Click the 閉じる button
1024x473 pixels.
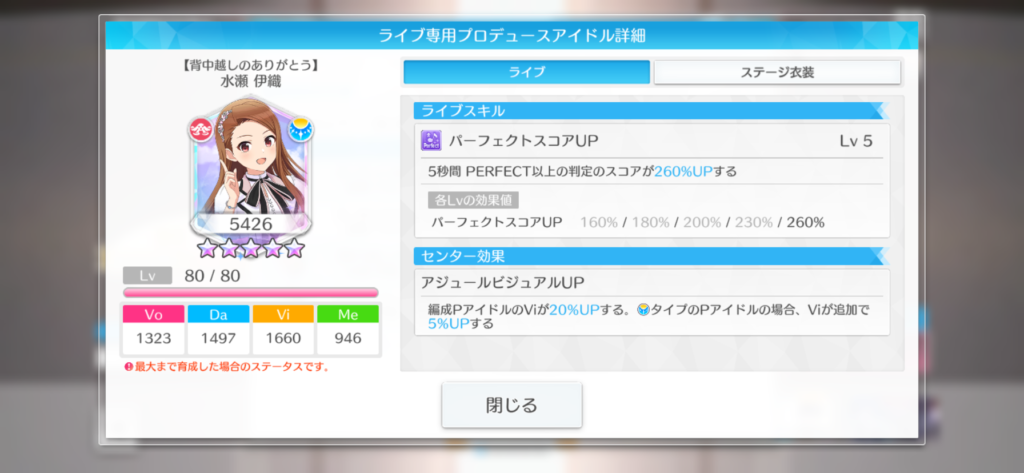coord(511,405)
